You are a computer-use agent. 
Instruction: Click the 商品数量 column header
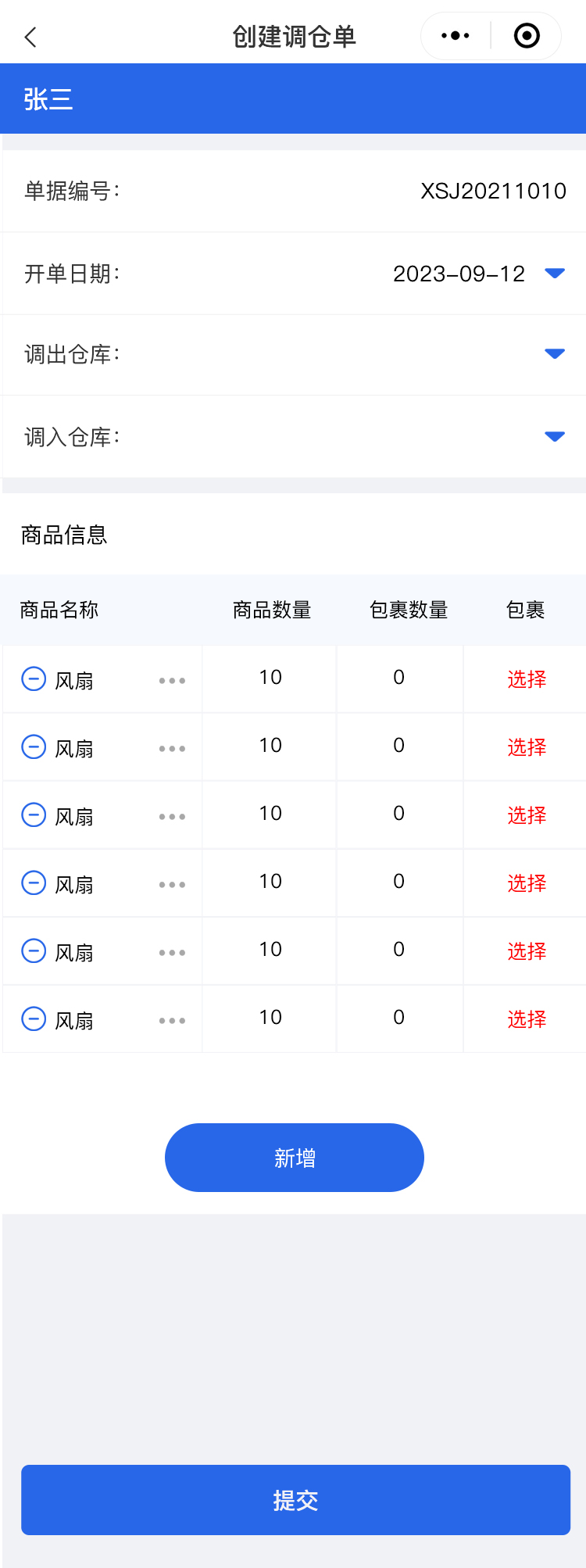pos(272,610)
